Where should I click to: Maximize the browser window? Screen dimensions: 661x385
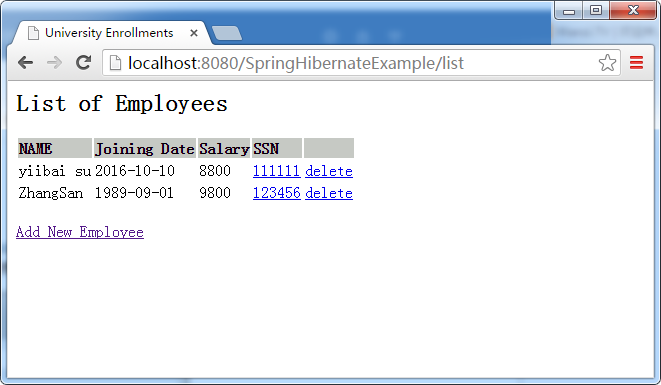pyautogui.click(x=596, y=11)
